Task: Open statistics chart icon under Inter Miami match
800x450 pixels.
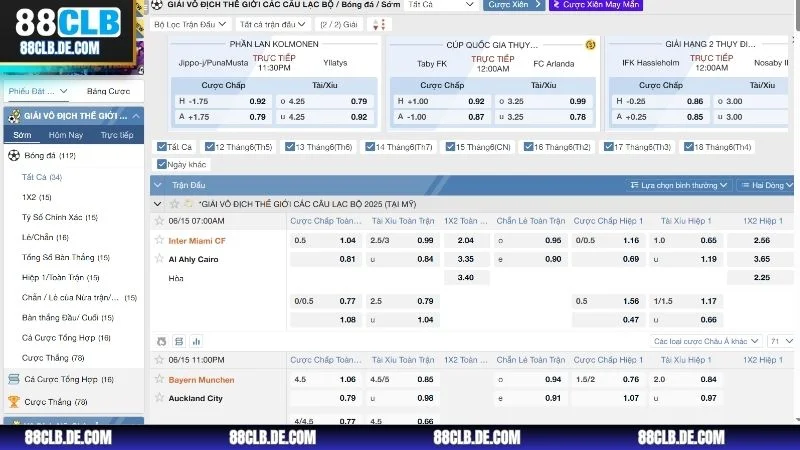Action: [196, 341]
